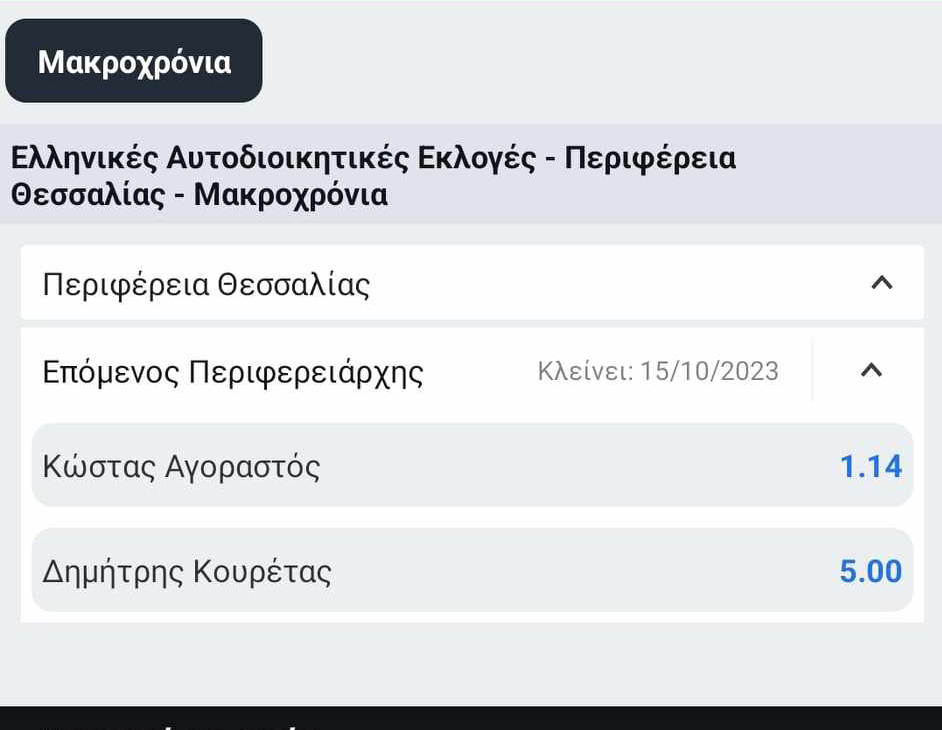Click the Περιφέρεια Θεσσαλίας section title
The image size is (942, 730).
click(x=206, y=285)
